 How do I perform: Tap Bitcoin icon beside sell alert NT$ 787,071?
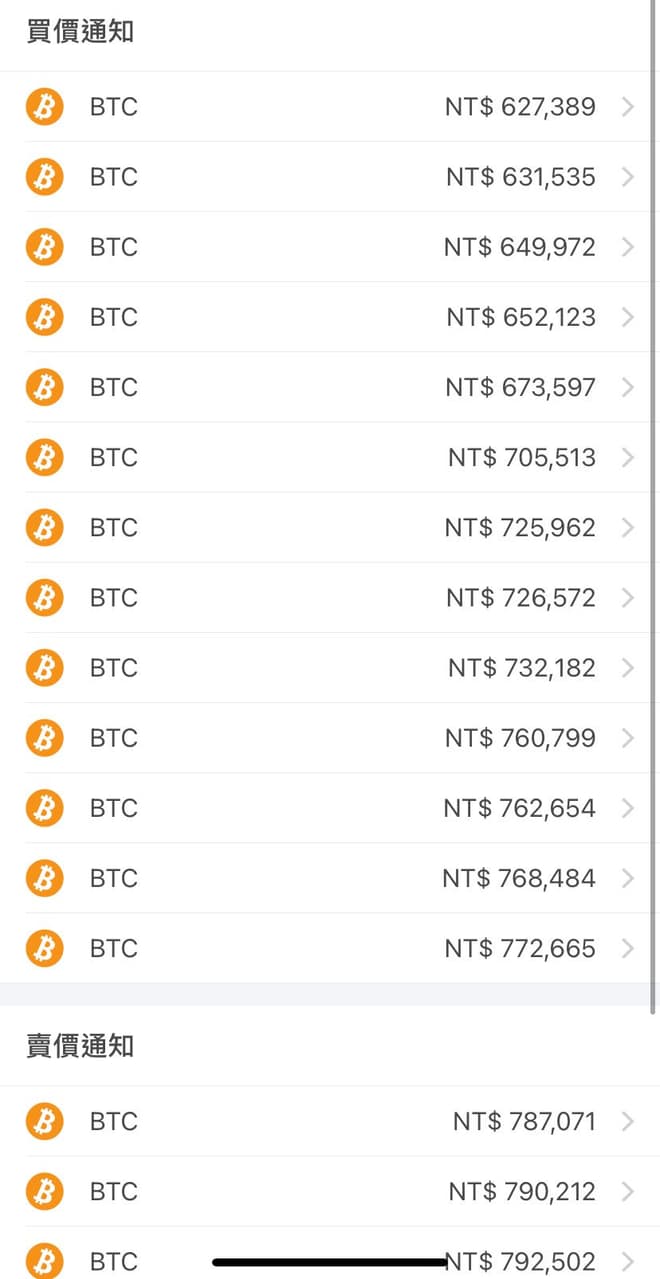click(x=44, y=1121)
